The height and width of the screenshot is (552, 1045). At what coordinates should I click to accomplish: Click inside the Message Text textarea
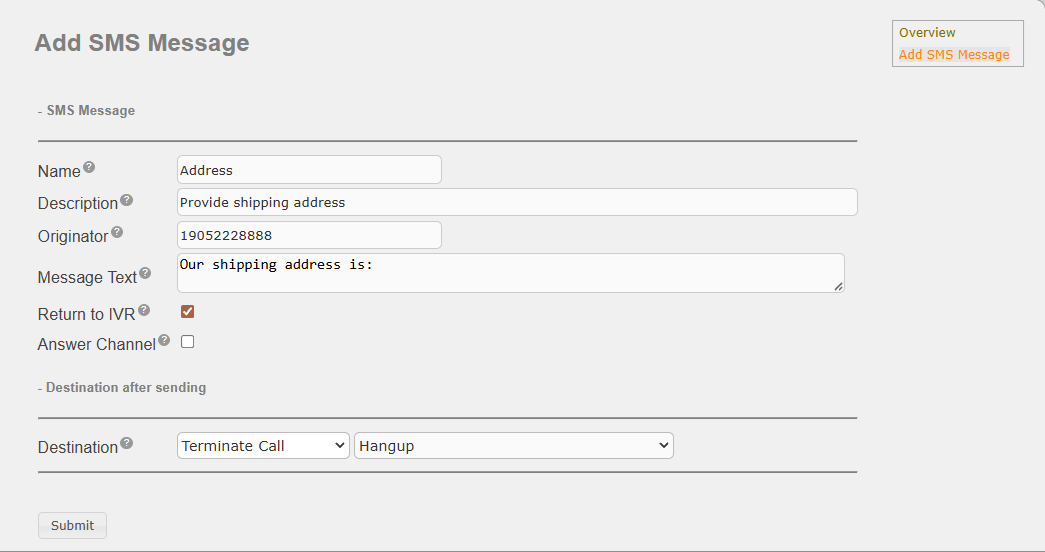click(x=511, y=273)
